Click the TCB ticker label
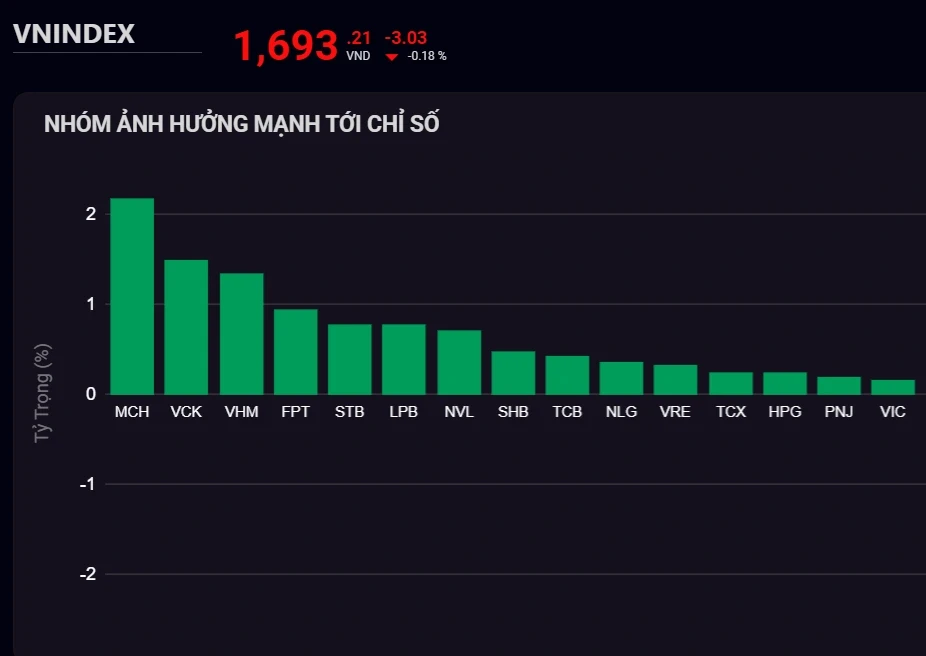 [567, 412]
